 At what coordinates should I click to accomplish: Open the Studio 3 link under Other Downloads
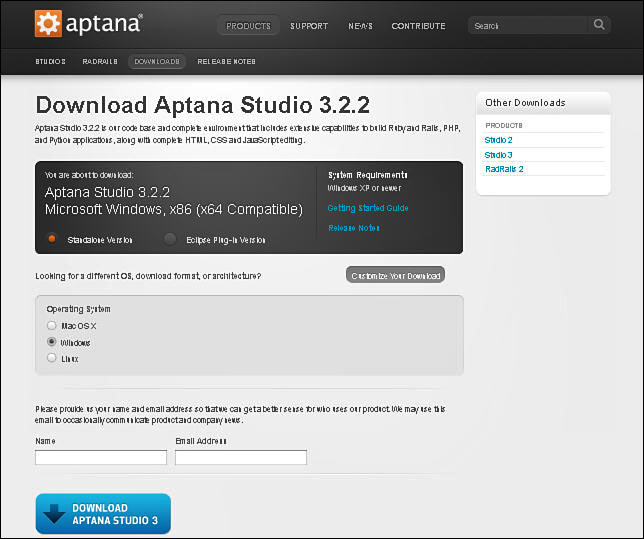[498, 155]
